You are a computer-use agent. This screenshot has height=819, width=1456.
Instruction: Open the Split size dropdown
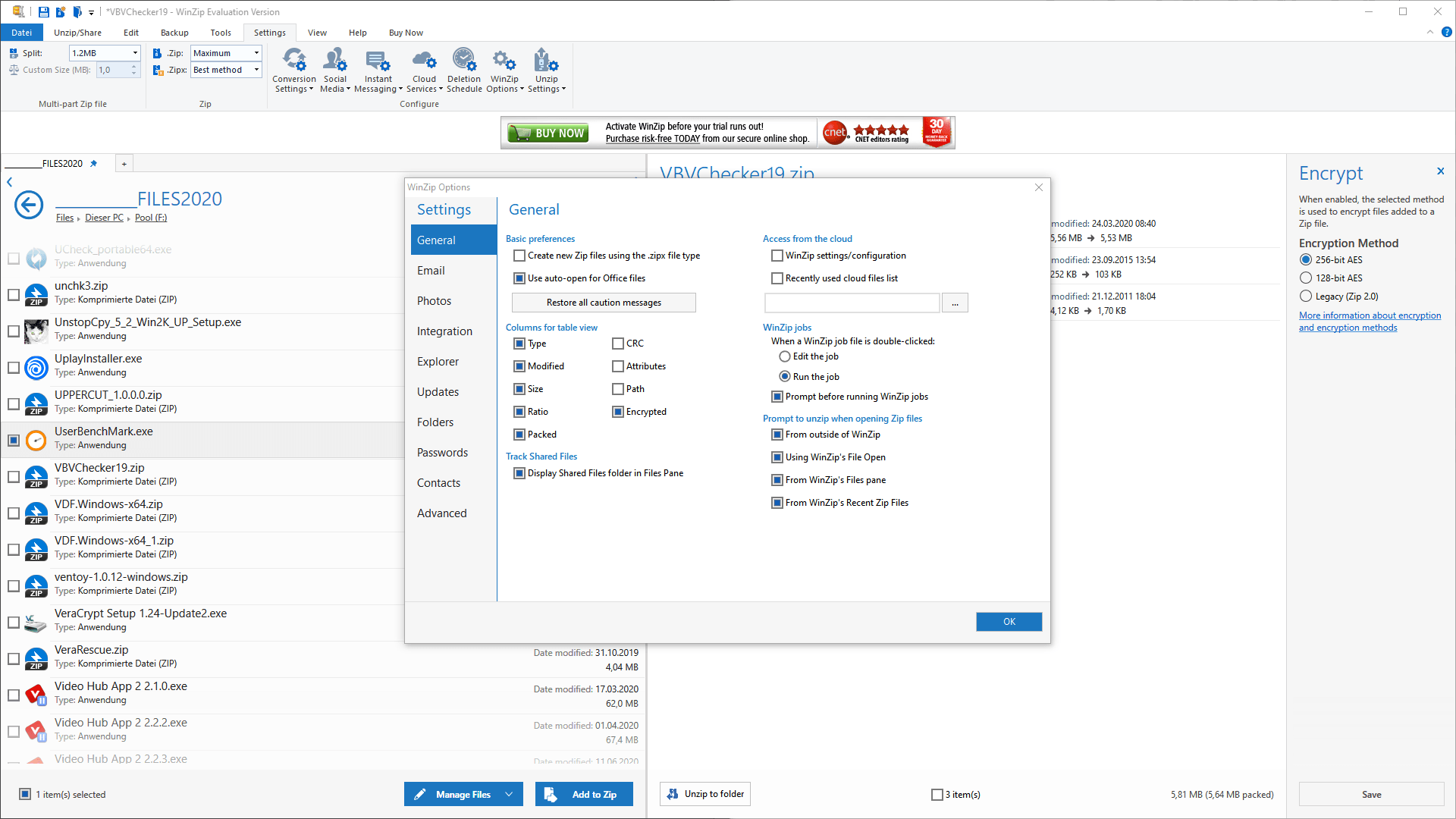(x=135, y=53)
